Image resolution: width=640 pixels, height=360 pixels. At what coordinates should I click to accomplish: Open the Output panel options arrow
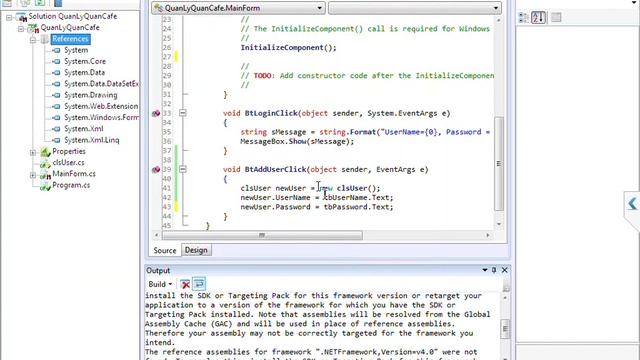click(484, 270)
